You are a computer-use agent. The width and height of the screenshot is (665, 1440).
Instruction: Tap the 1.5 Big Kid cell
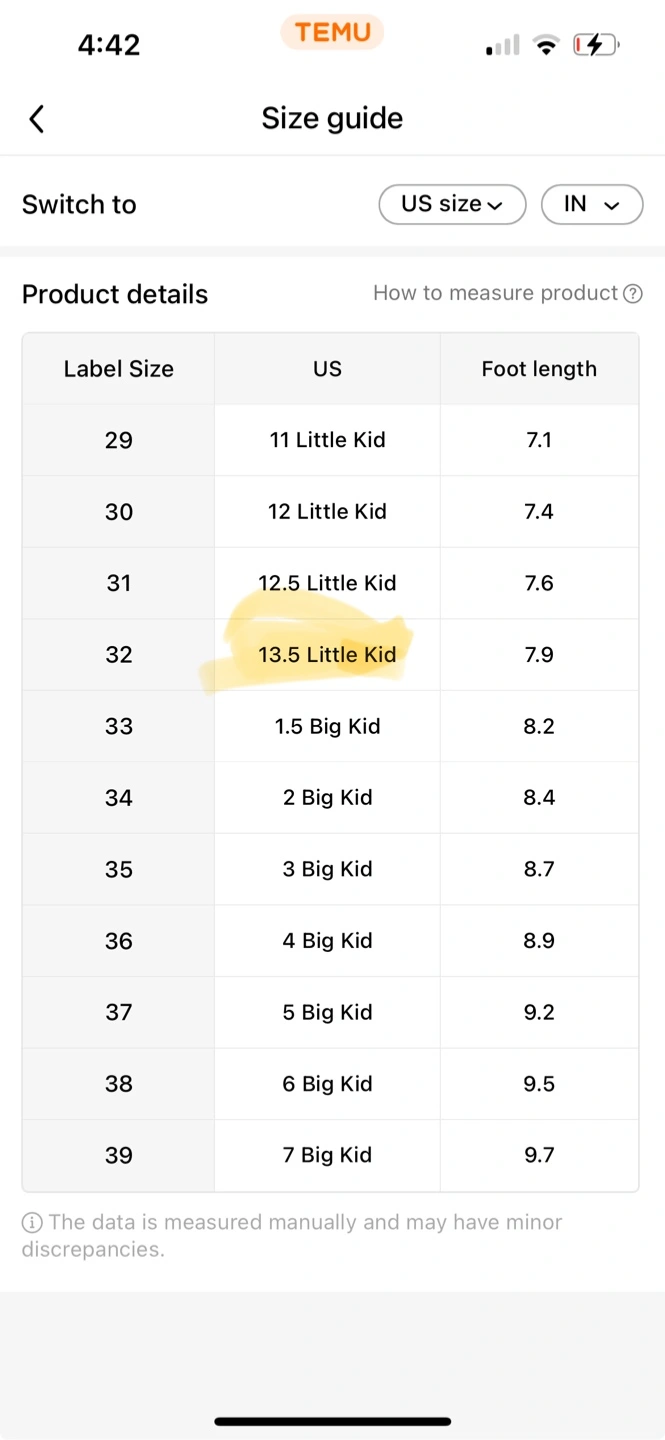pos(327,726)
